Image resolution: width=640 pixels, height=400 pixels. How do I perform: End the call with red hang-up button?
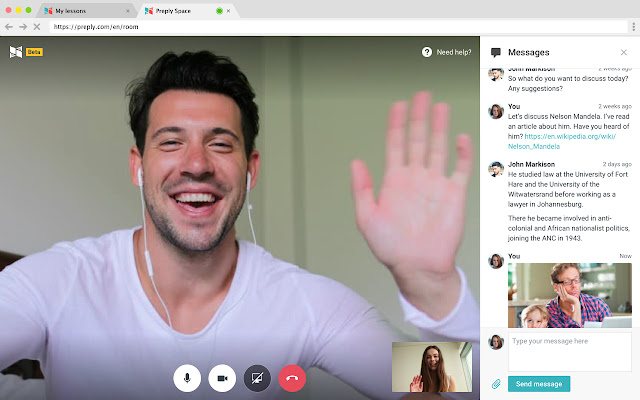[x=292, y=378]
